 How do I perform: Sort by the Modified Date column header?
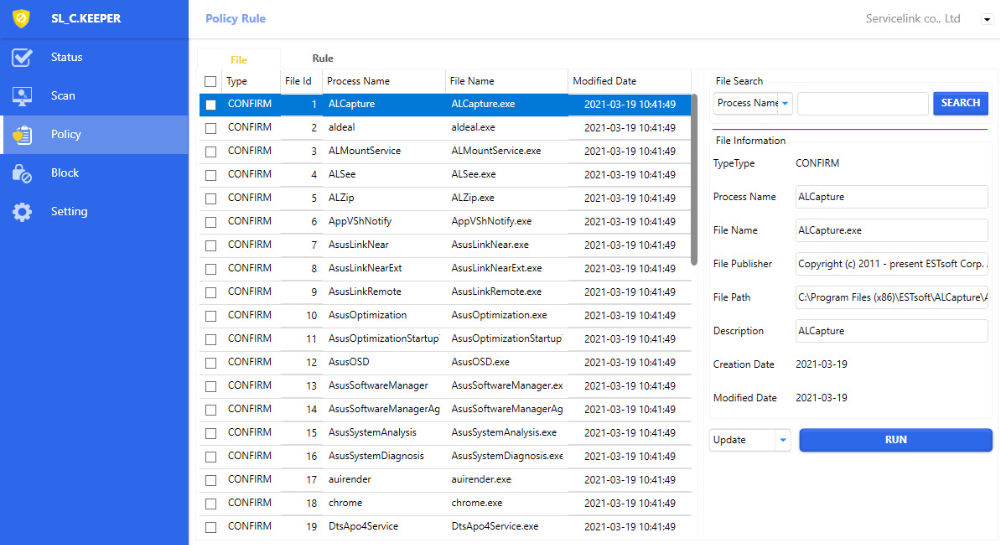pos(604,81)
